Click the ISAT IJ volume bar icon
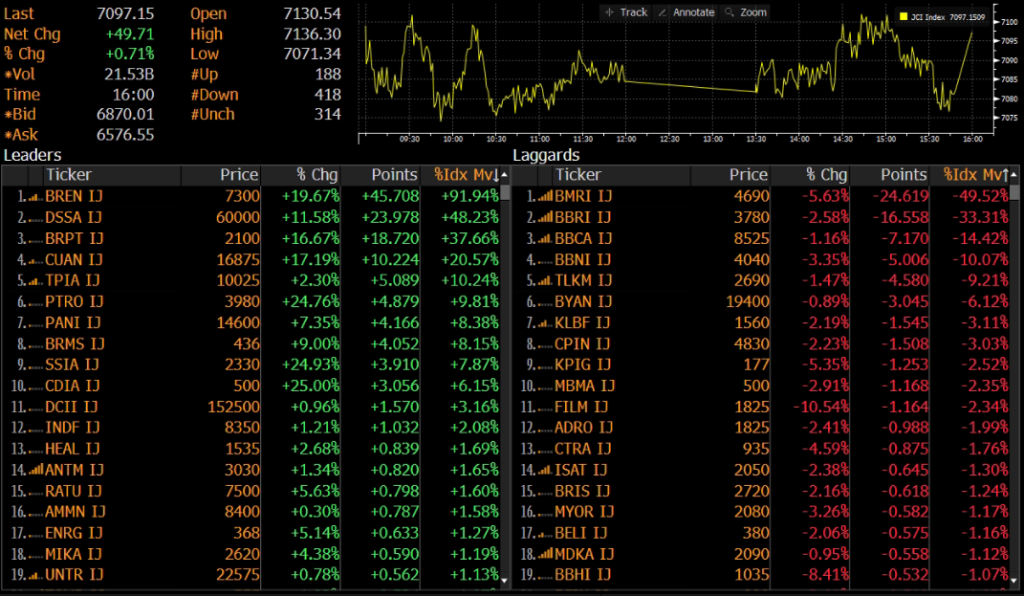The height and width of the screenshot is (596, 1024). point(545,470)
